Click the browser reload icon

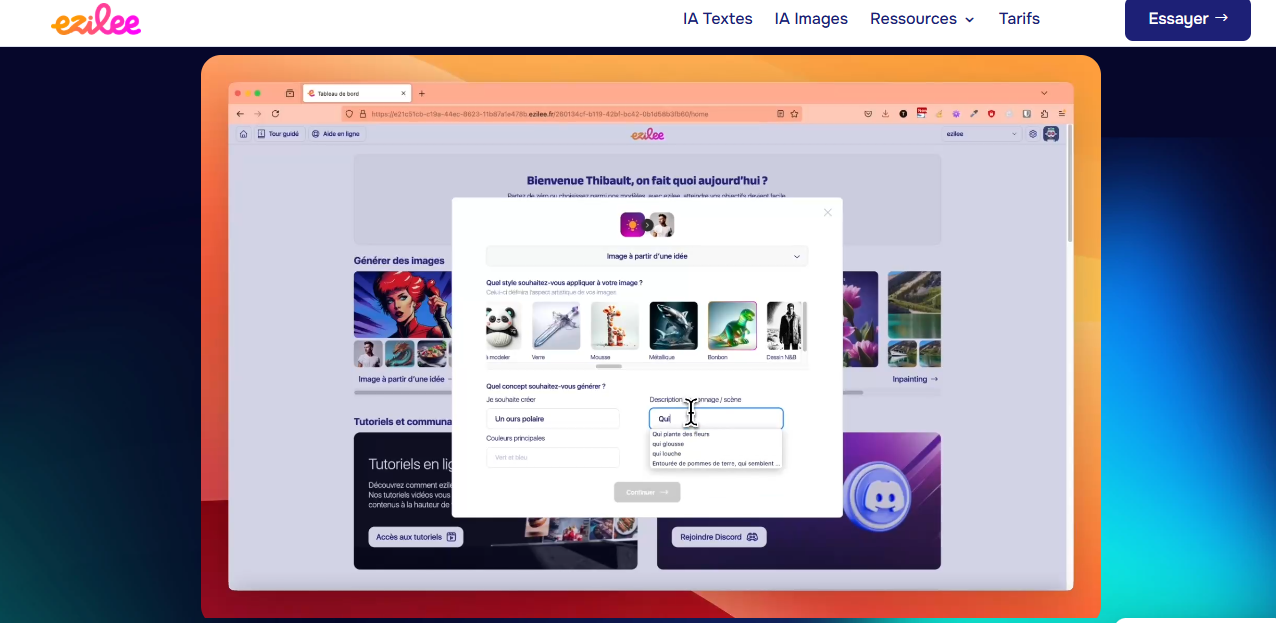point(275,114)
